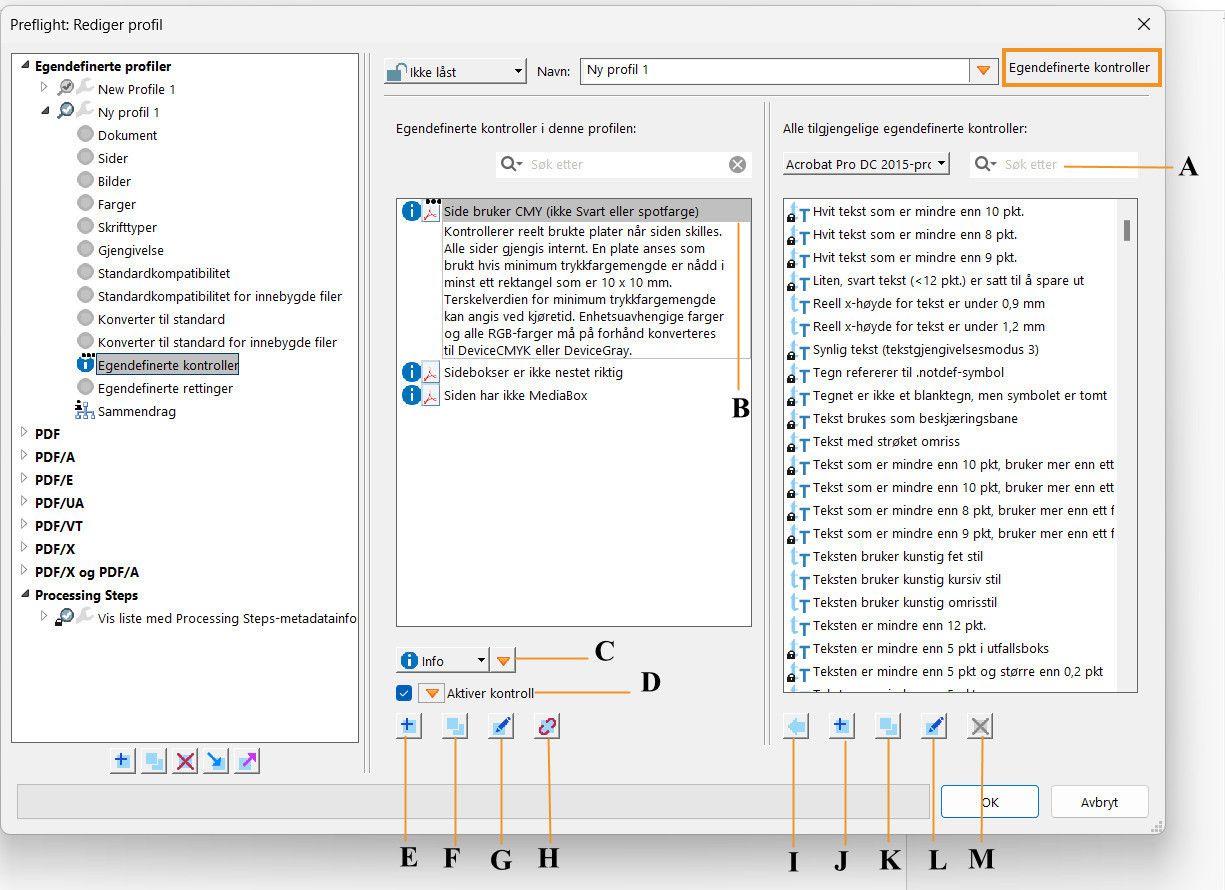Screen dimensions: 1225x890
Task: Click Avbryt button
Action: [x=1099, y=802]
